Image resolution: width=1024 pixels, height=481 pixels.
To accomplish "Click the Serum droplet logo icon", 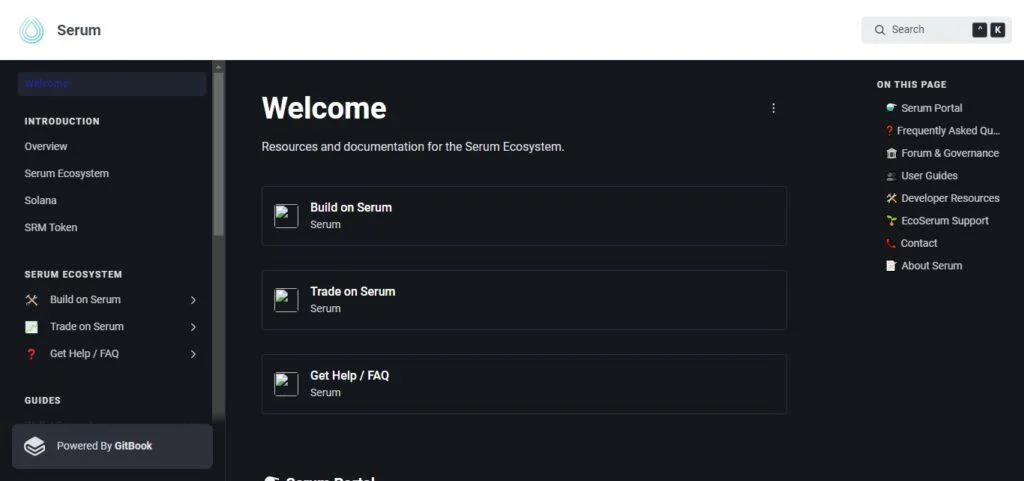I will coord(32,30).
